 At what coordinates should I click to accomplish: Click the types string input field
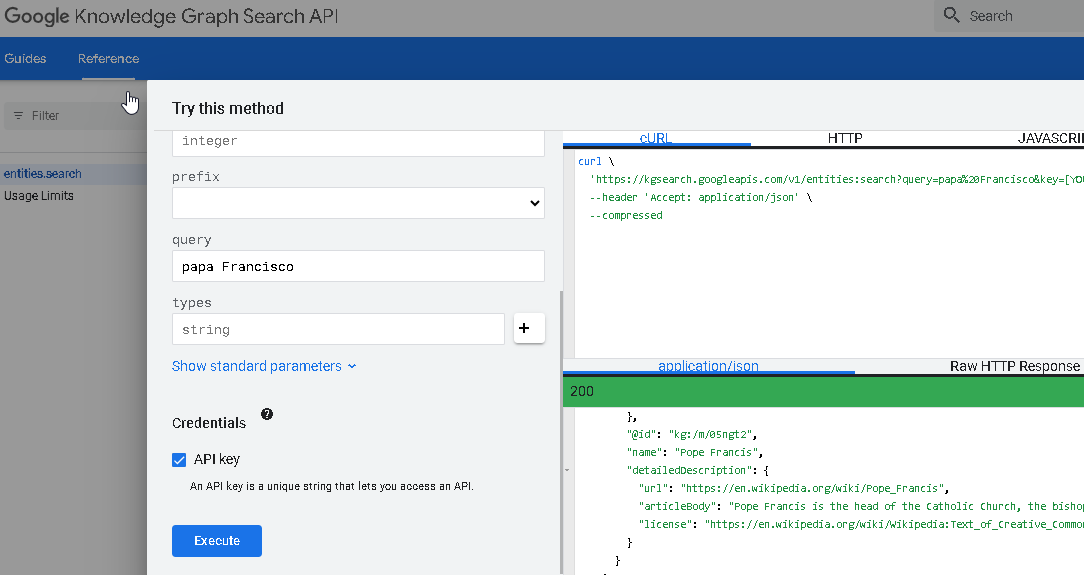(x=338, y=329)
